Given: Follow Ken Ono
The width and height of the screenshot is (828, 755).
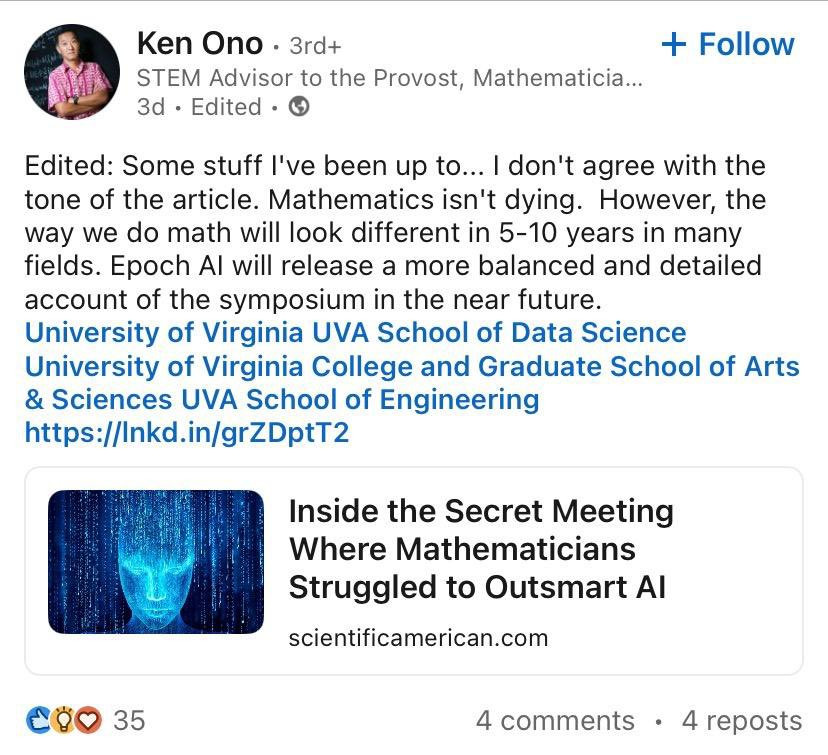Looking at the screenshot, I should pos(728,44).
